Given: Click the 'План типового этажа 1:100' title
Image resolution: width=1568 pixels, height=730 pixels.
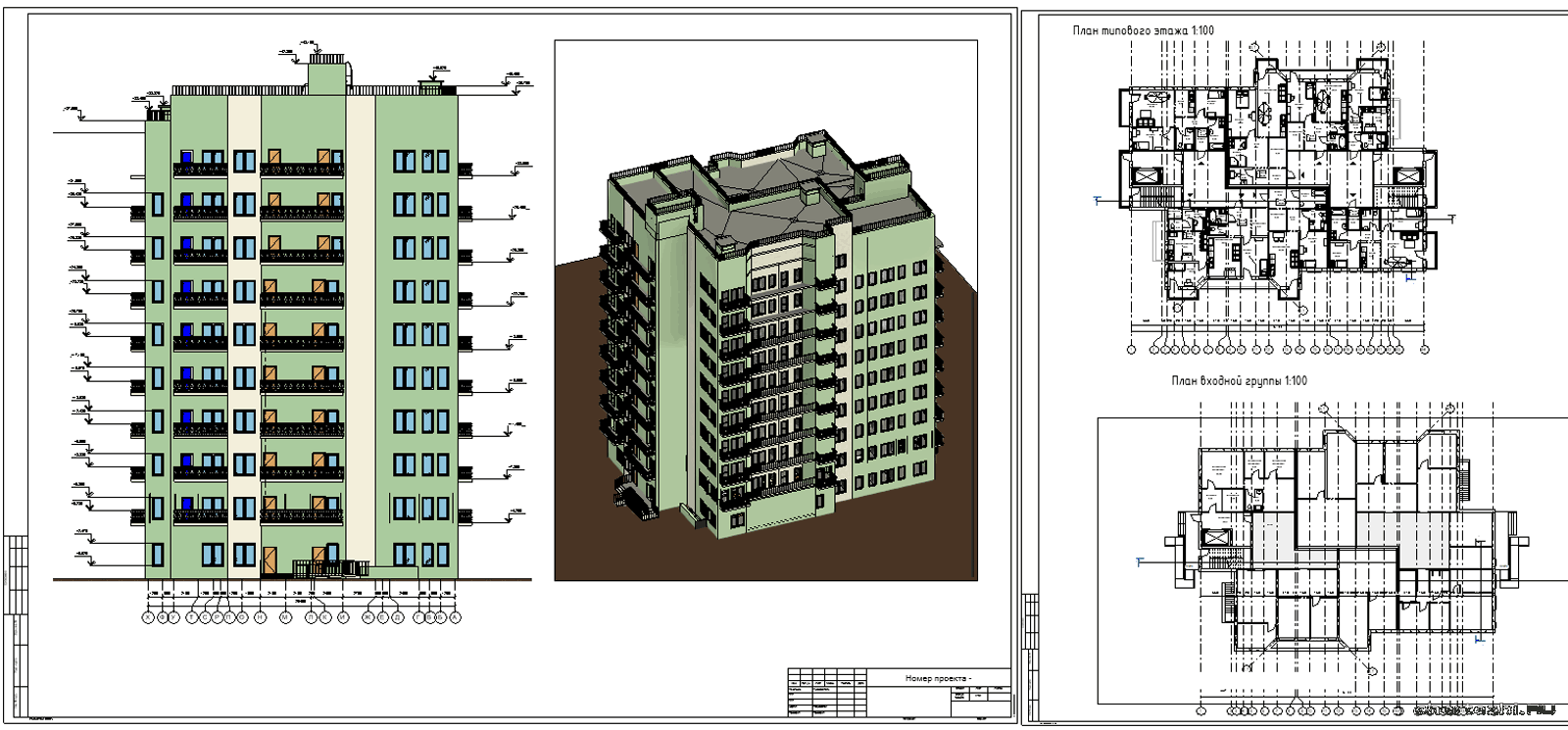Looking at the screenshot, I should (x=1143, y=30).
